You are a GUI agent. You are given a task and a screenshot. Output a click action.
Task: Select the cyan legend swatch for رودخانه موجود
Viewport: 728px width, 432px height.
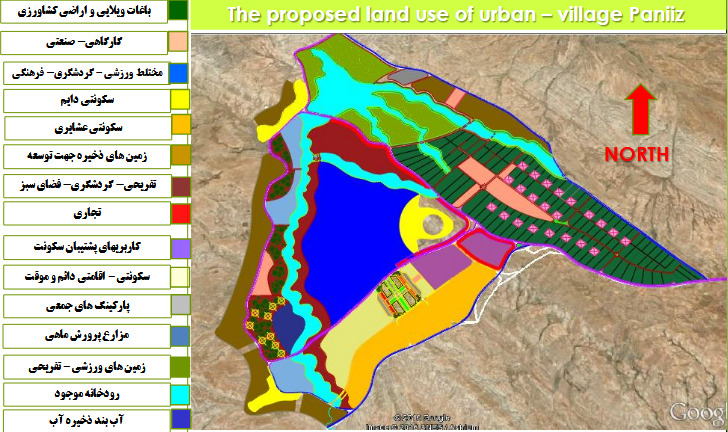pyautogui.click(x=180, y=394)
